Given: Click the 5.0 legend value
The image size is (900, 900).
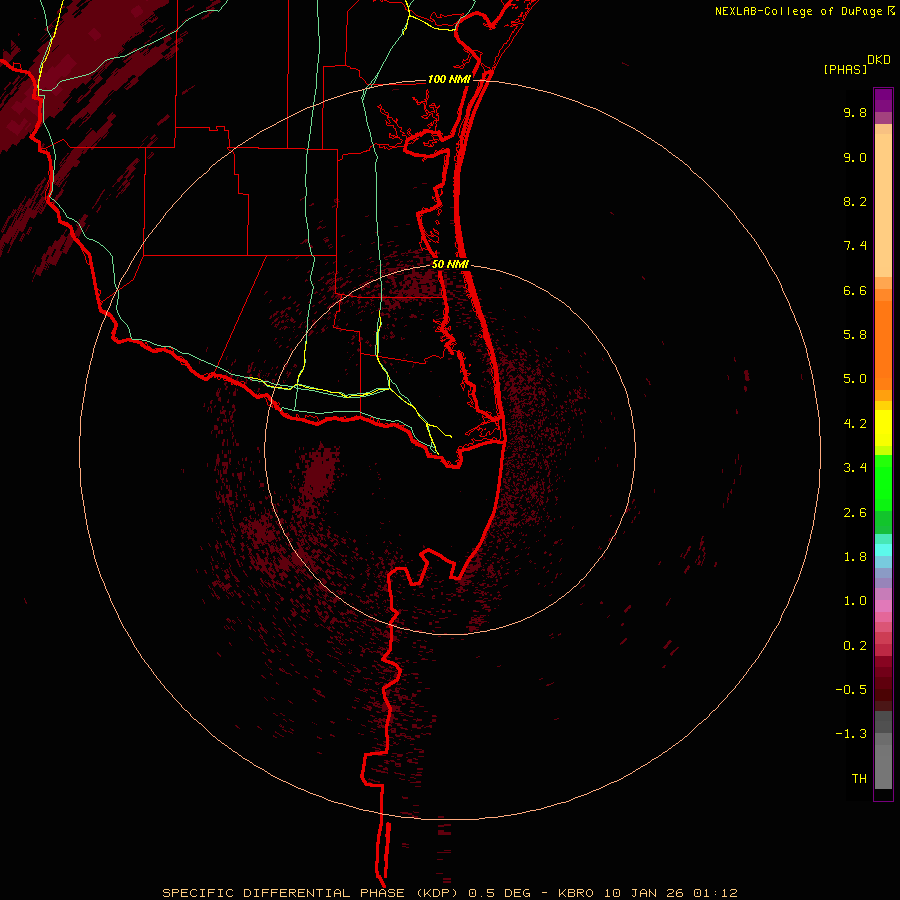Looking at the screenshot, I should pyautogui.click(x=855, y=379).
